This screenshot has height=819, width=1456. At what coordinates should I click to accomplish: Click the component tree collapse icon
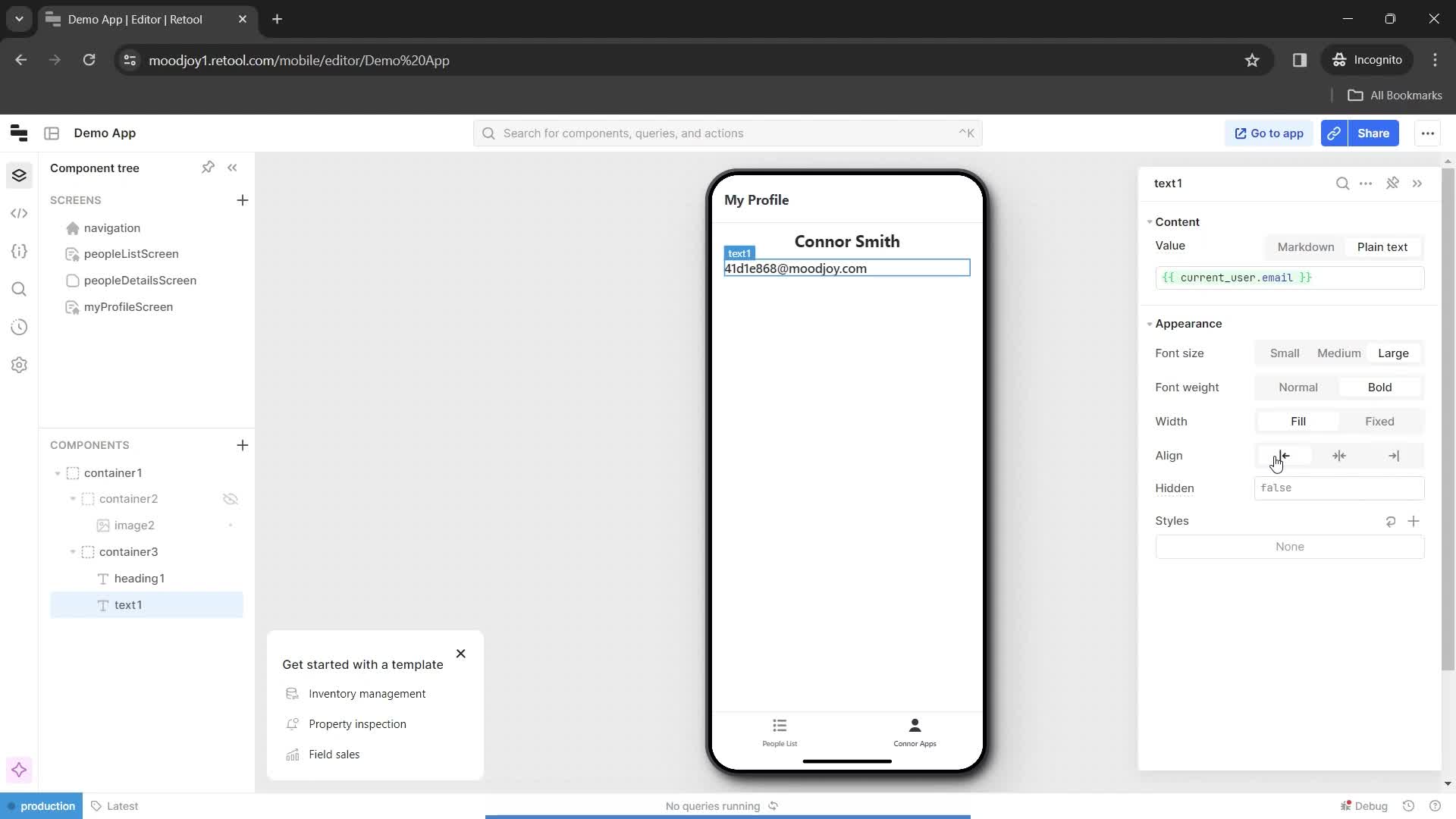pos(232,167)
